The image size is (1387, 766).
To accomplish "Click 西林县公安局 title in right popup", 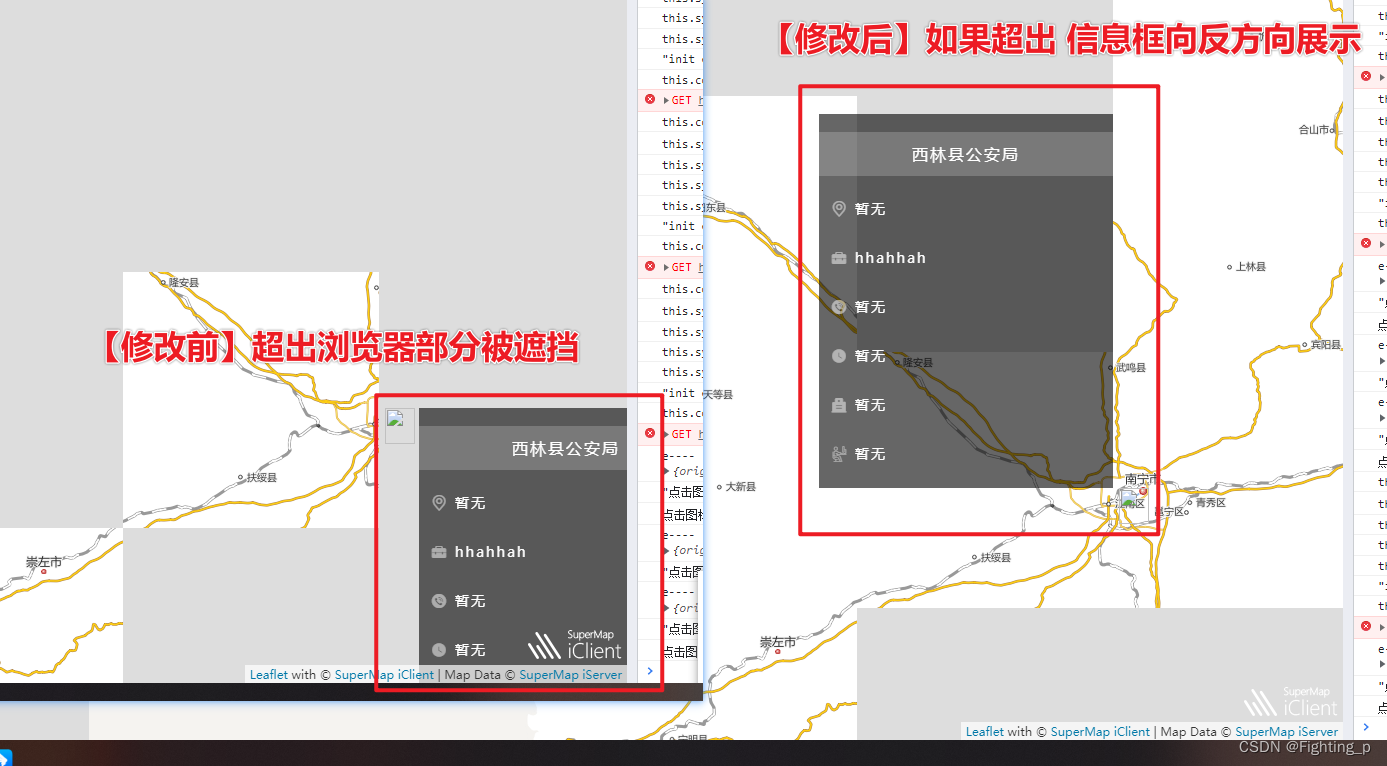I will pos(965,155).
